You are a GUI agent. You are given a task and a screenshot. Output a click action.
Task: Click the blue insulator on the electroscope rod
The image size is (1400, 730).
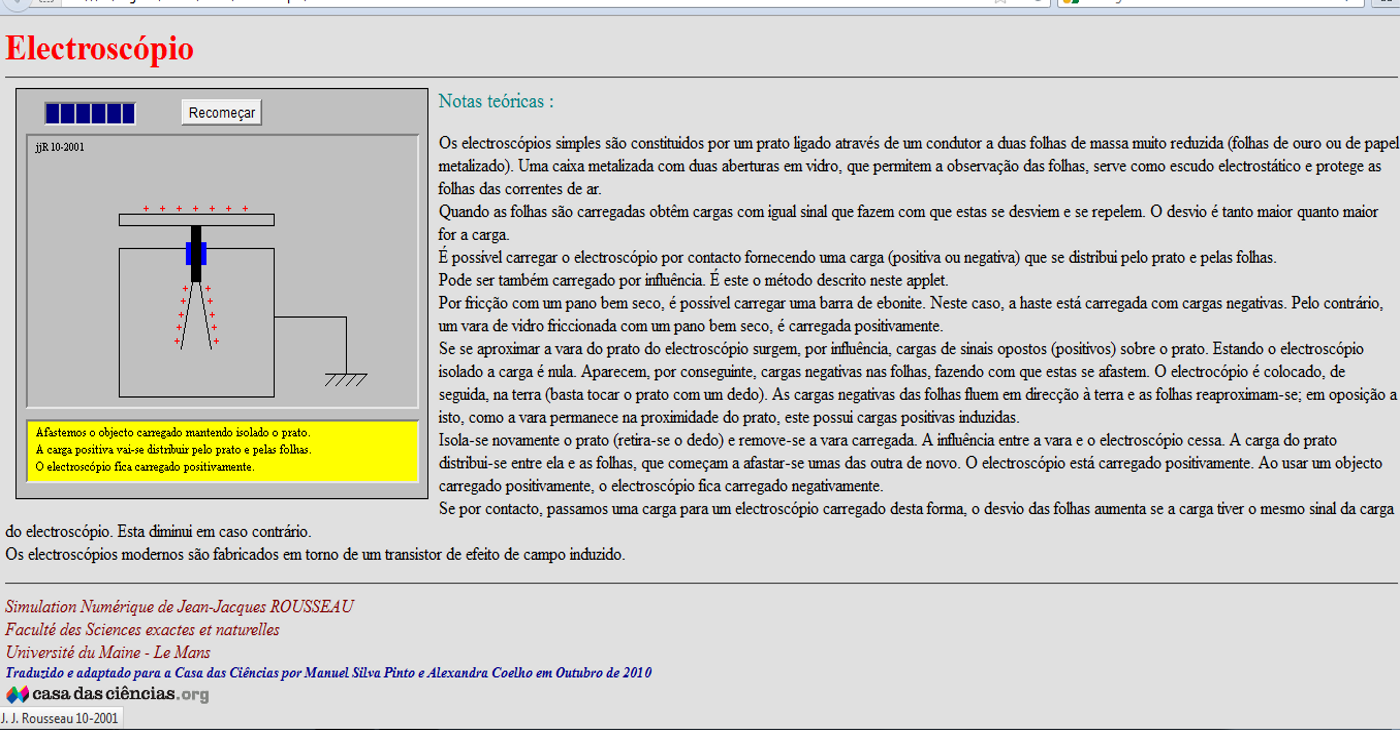pos(196,254)
